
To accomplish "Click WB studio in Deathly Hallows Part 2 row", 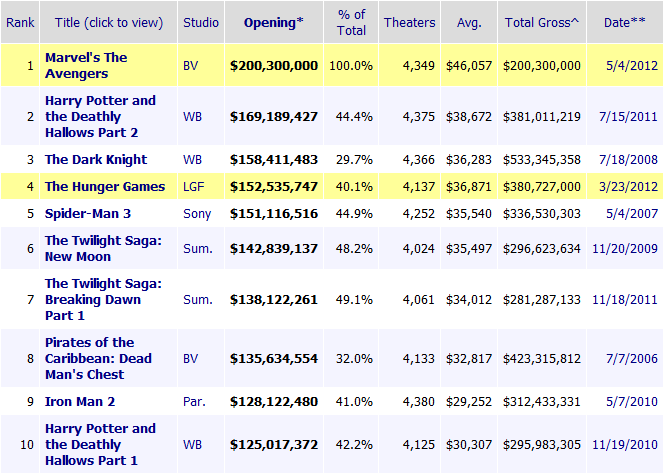I will coord(192,116).
